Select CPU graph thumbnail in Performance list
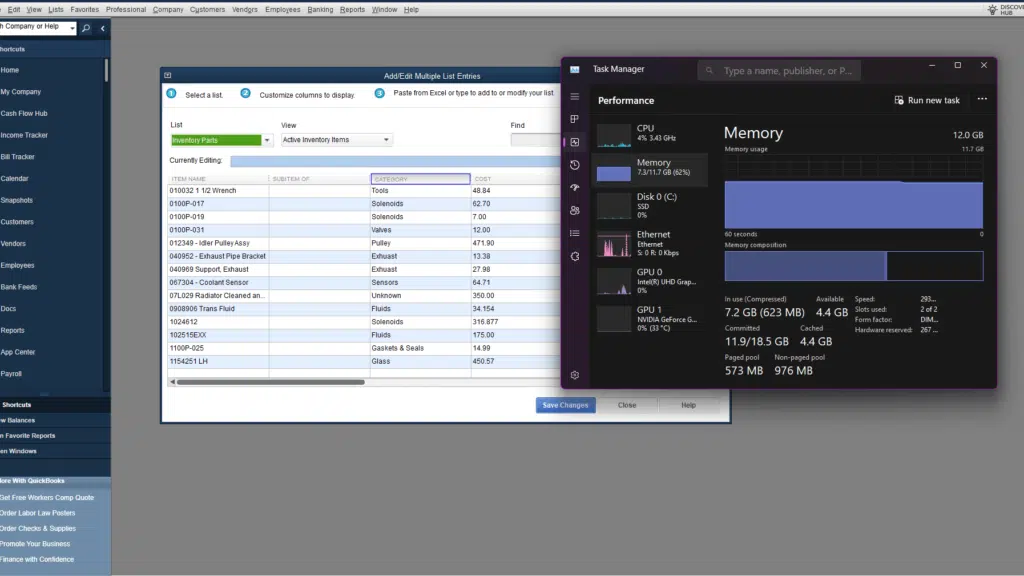The width and height of the screenshot is (1024, 576). click(614, 135)
